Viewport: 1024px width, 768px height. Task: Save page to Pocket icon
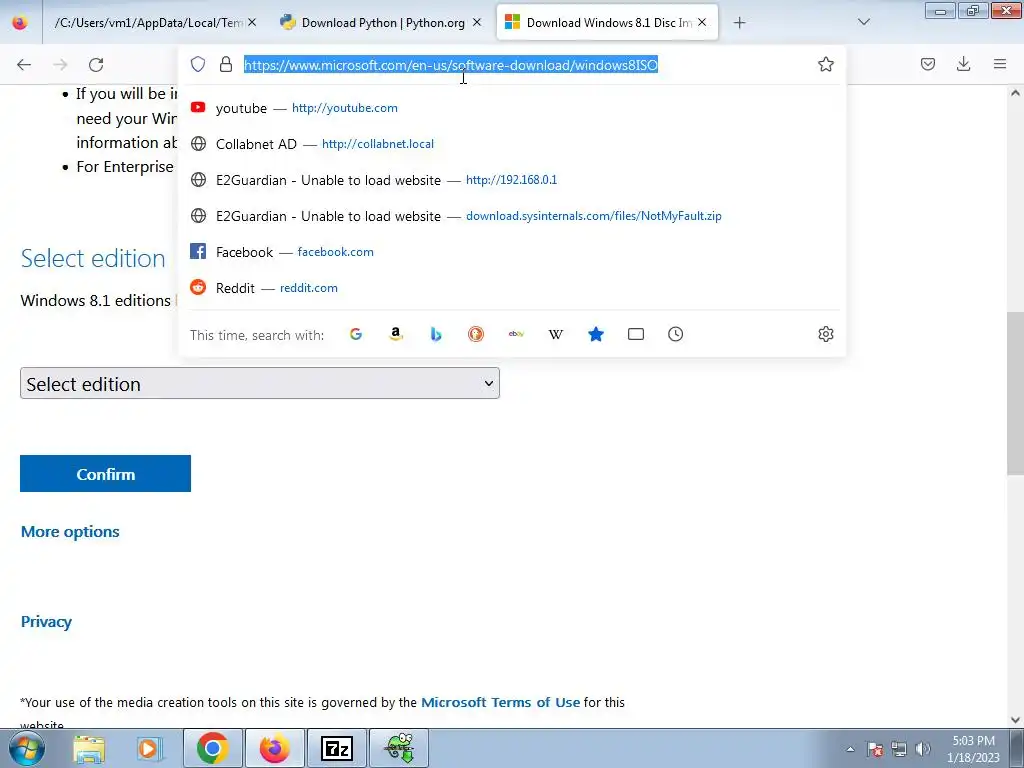tap(927, 64)
